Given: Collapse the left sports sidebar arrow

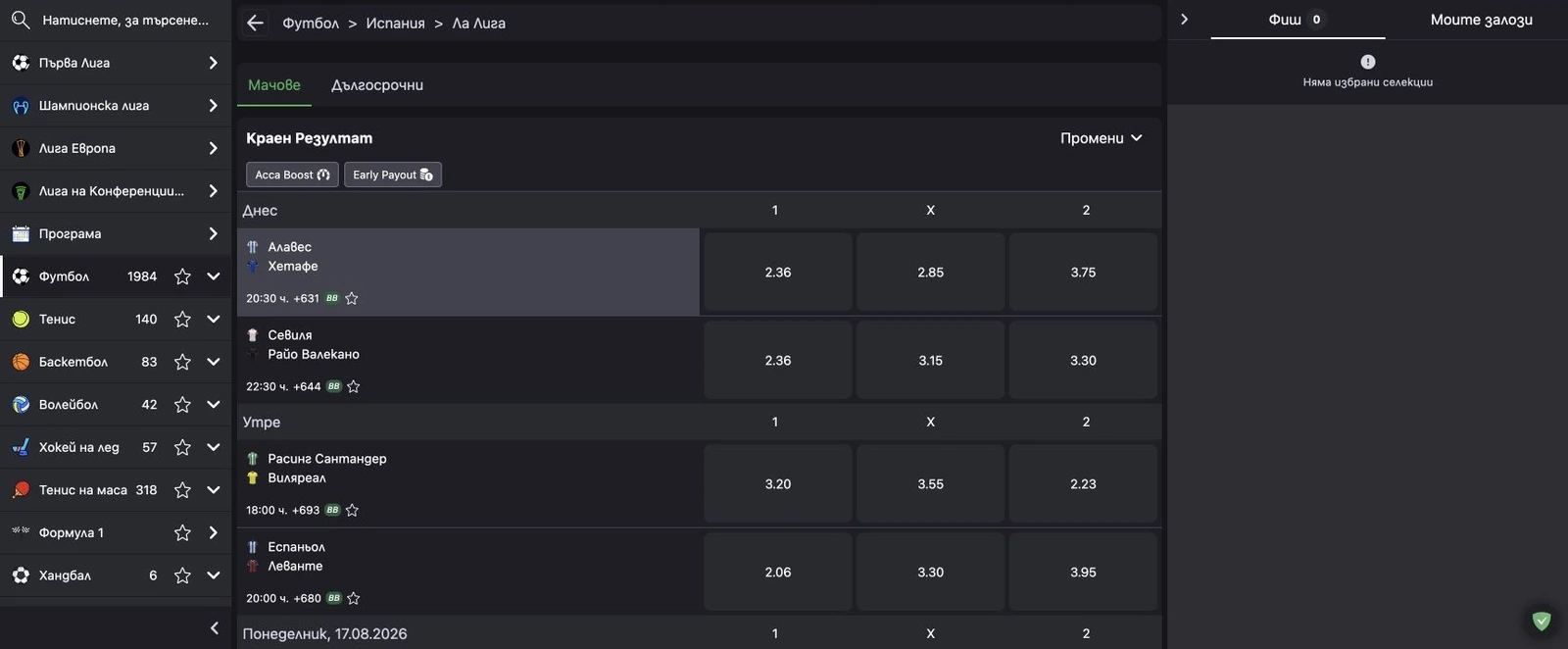Looking at the screenshot, I should (x=215, y=627).
